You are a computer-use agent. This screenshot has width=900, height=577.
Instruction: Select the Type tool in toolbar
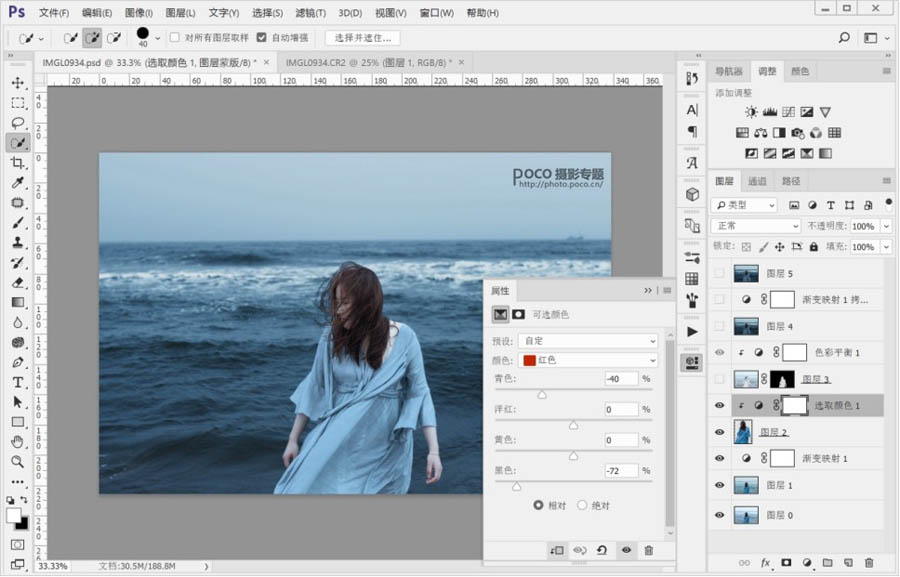coord(17,382)
